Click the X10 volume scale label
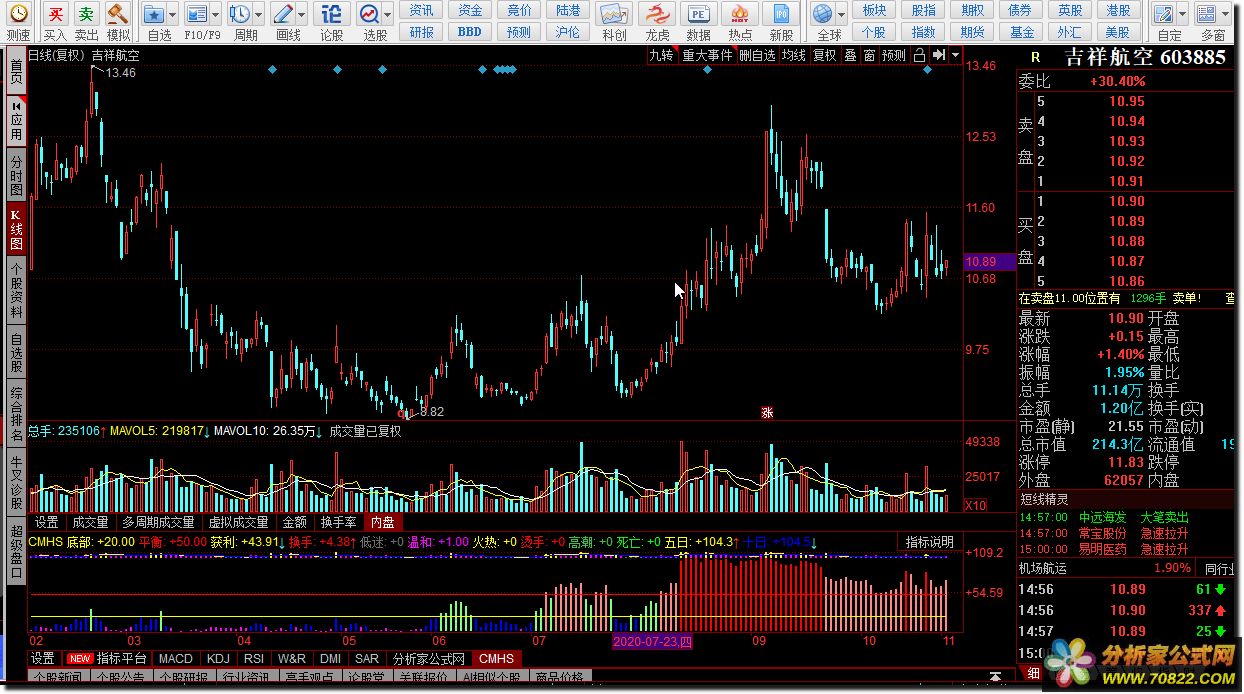 (x=975, y=505)
